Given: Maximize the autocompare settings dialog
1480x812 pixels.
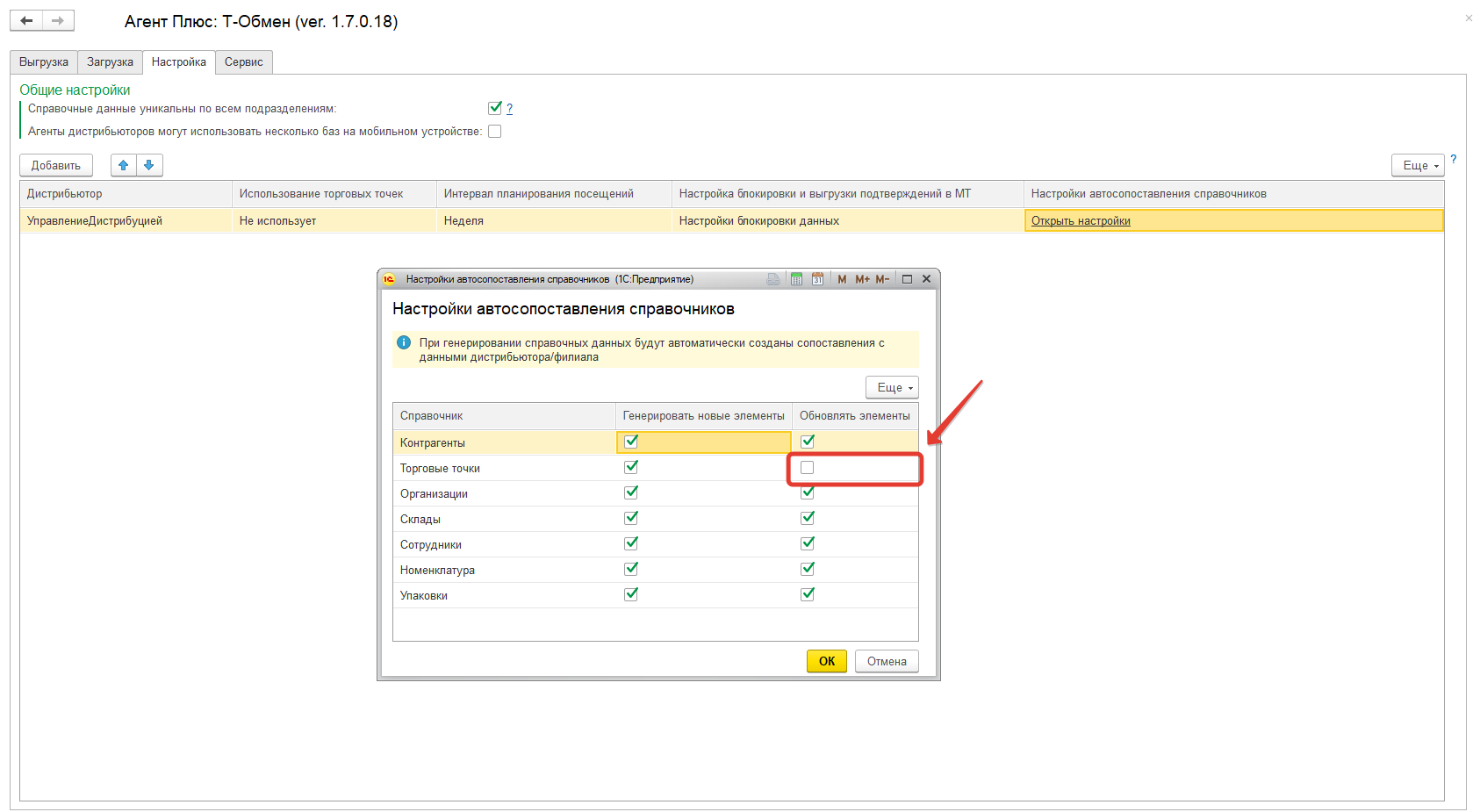Looking at the screenshot, I should click(907, 279).
